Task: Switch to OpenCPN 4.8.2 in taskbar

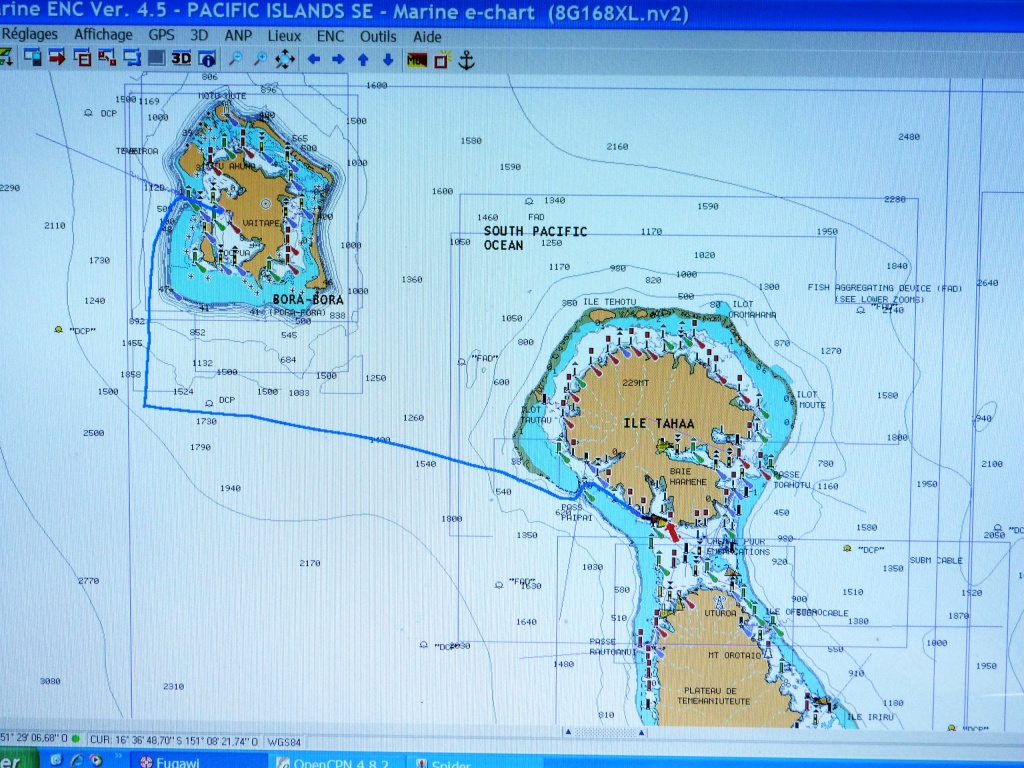Action: (x=338, y=763)
